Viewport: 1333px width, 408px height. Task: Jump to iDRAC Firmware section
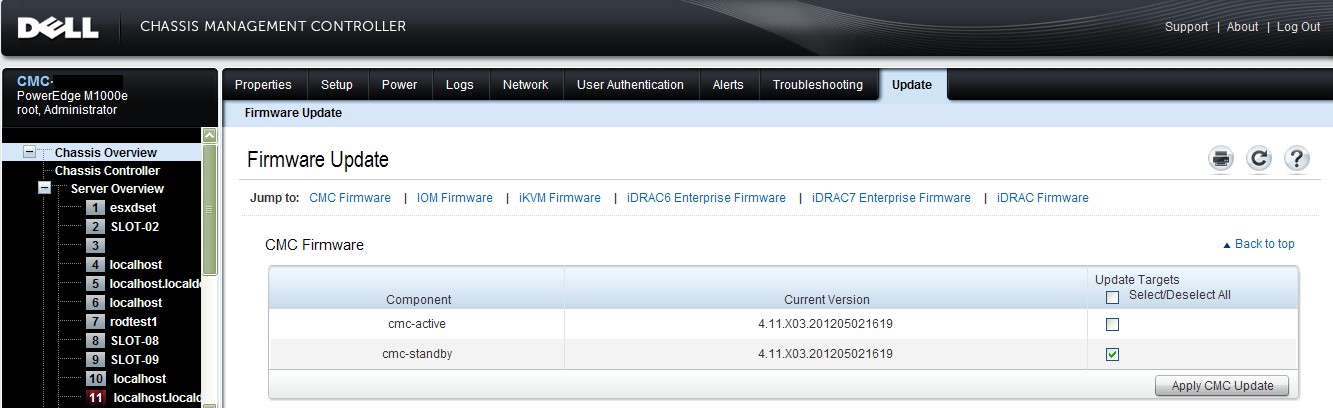(1043, 198)
